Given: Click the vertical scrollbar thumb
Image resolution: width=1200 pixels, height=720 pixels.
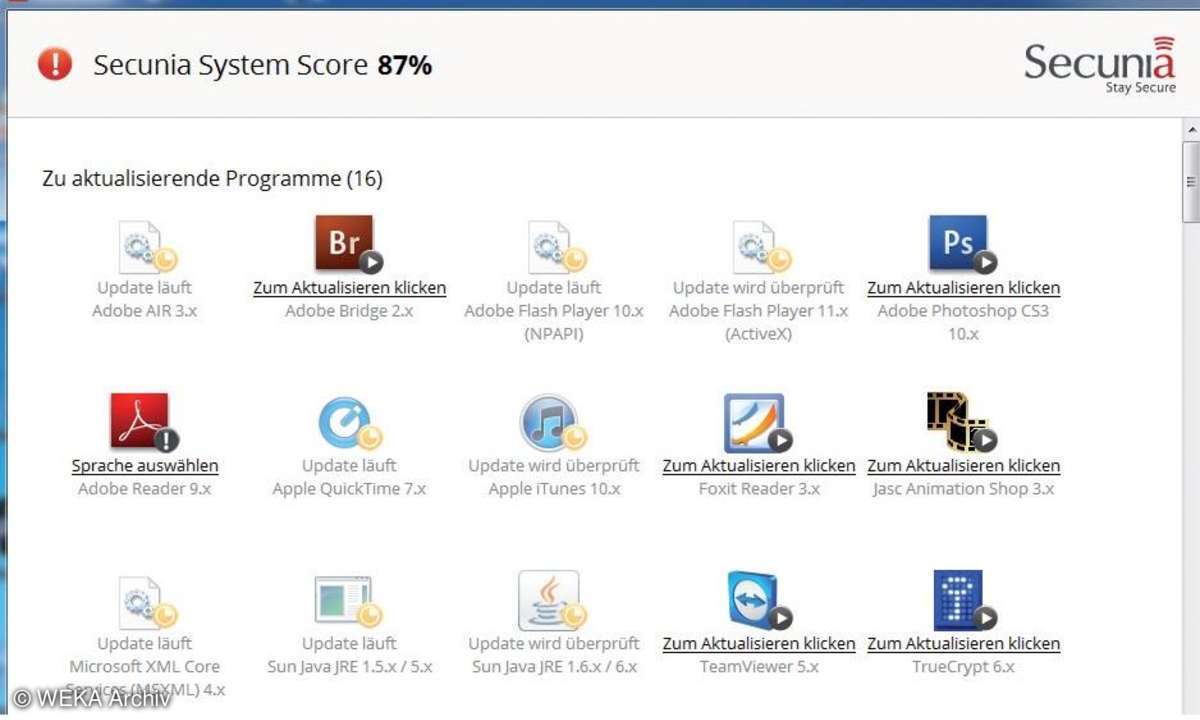Looking at the screenshot, I should tap(1190, 181).
